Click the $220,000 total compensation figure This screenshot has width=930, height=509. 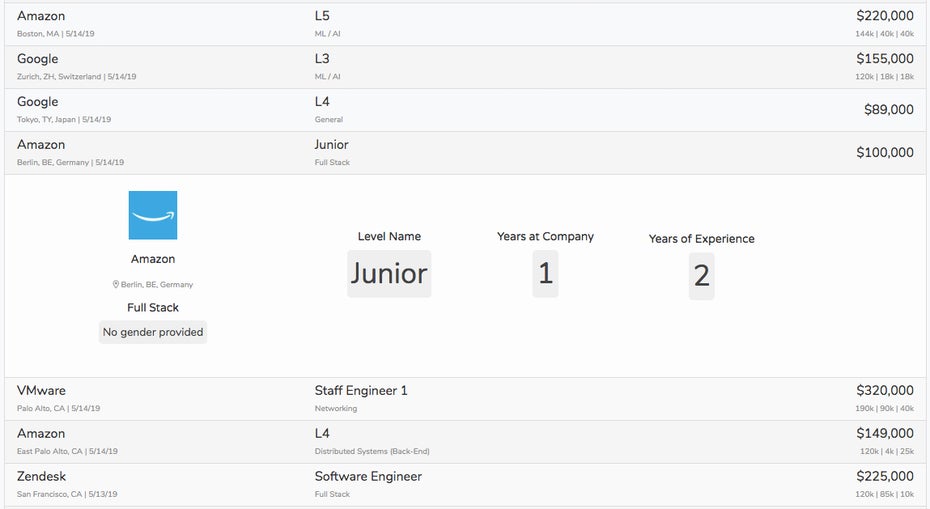point(884,16)
